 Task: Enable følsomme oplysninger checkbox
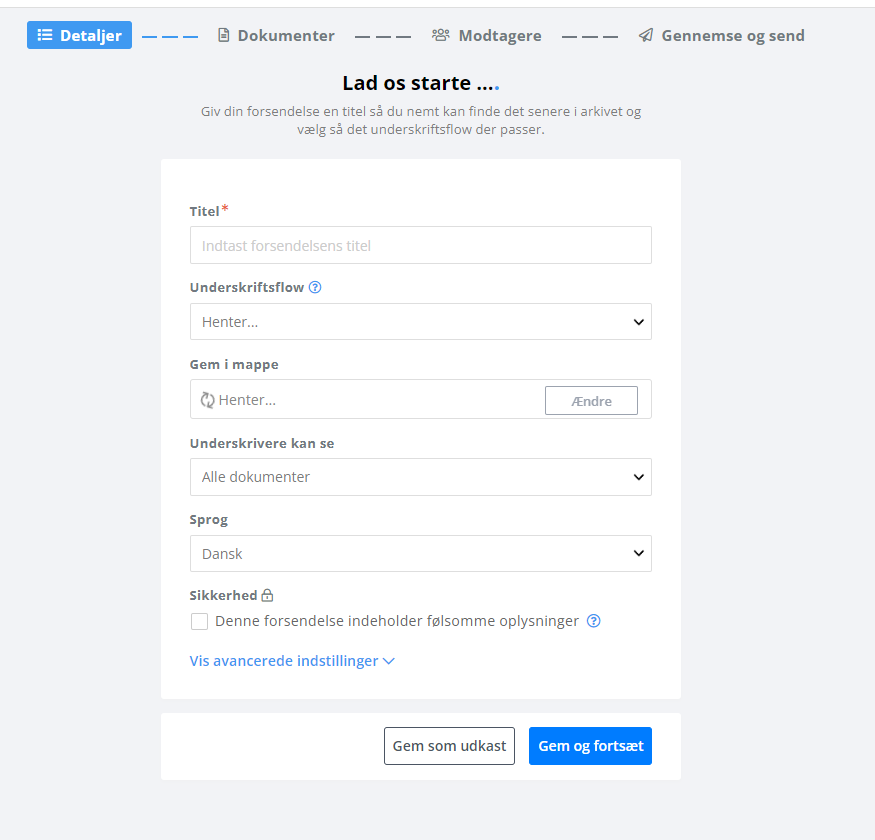[199, 621]
